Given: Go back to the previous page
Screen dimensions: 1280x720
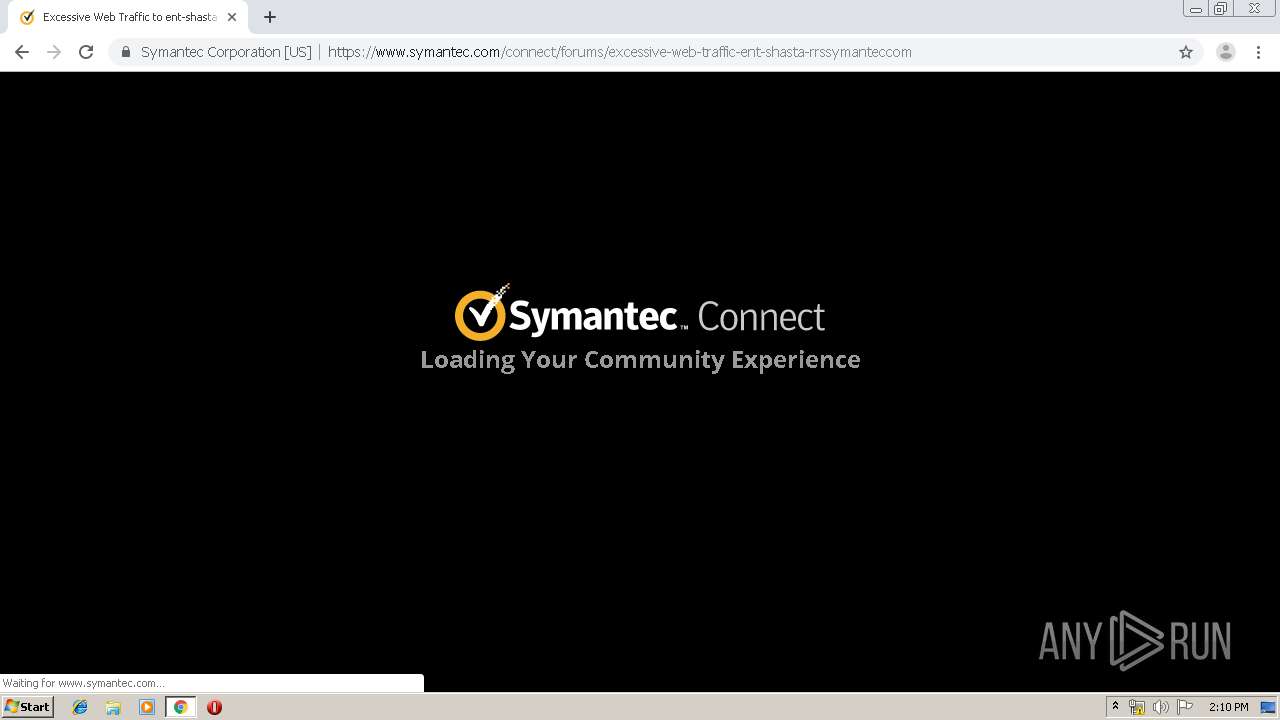Looking at the screenshot, I should tap(22, 52).
